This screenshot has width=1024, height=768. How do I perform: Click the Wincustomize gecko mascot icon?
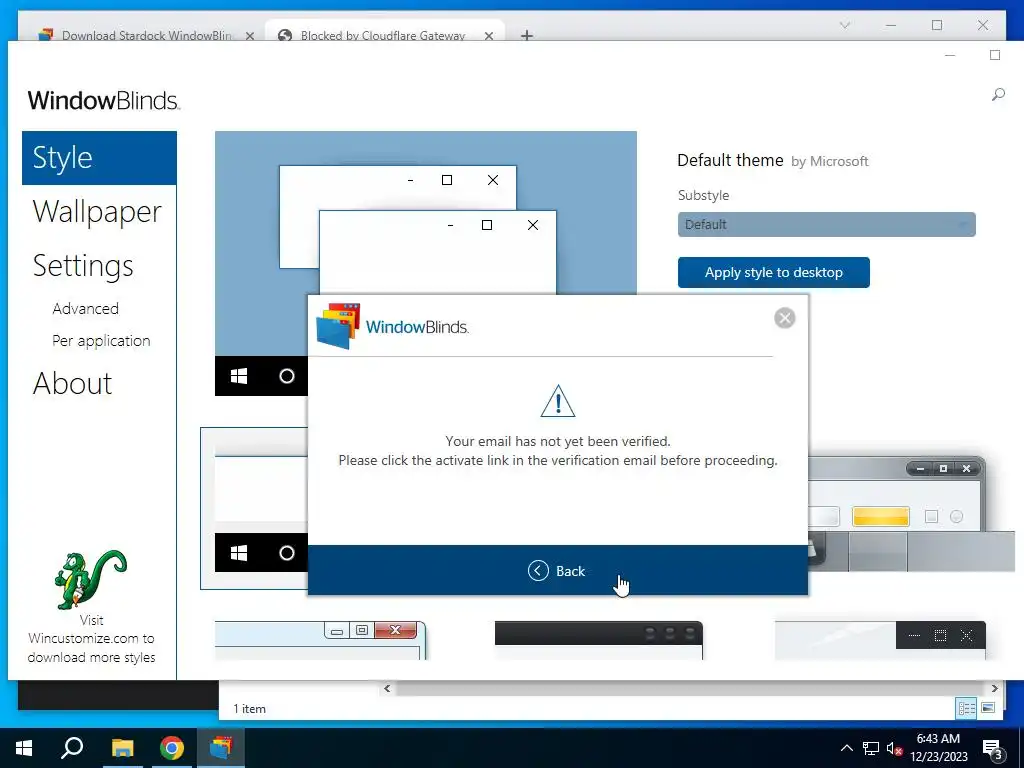tap(90, 579)
